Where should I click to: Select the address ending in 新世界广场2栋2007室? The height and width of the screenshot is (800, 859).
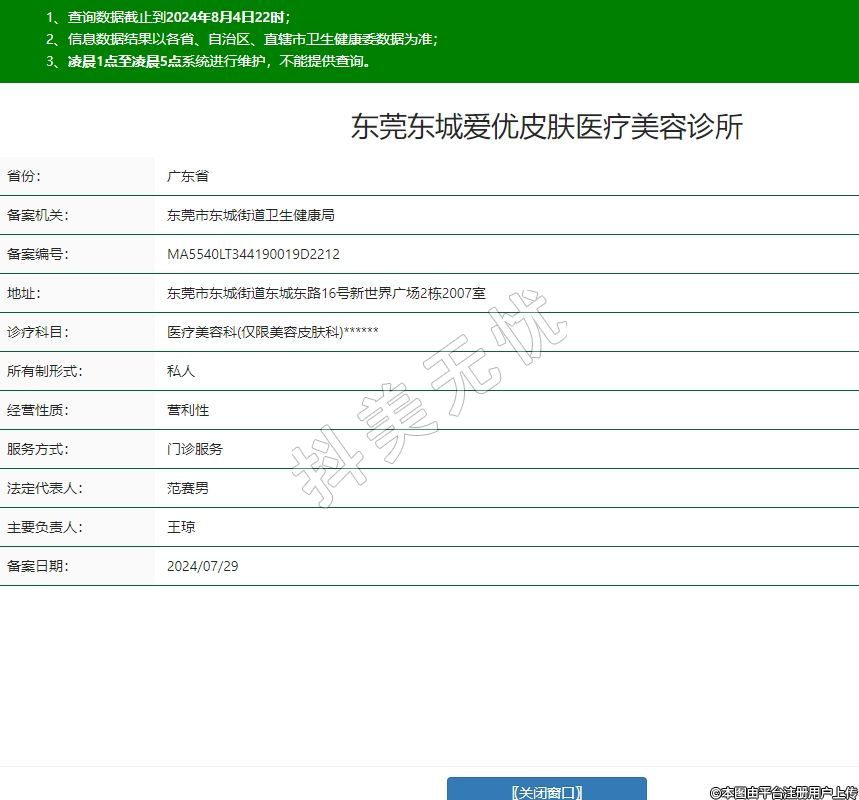coord(326,293)
